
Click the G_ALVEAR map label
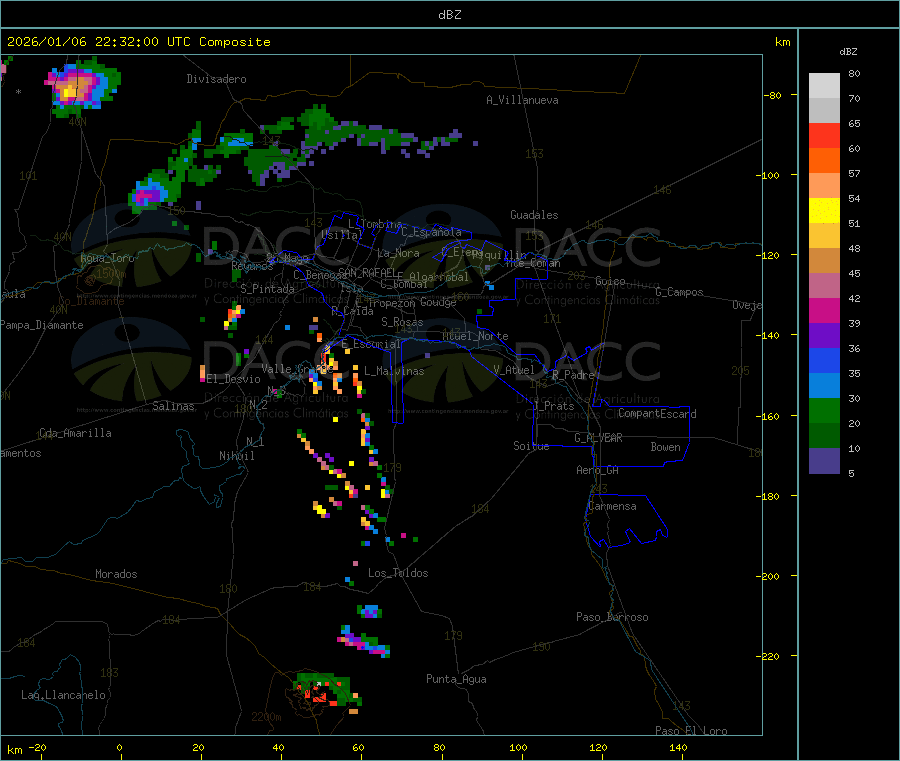tap(598, 438)
